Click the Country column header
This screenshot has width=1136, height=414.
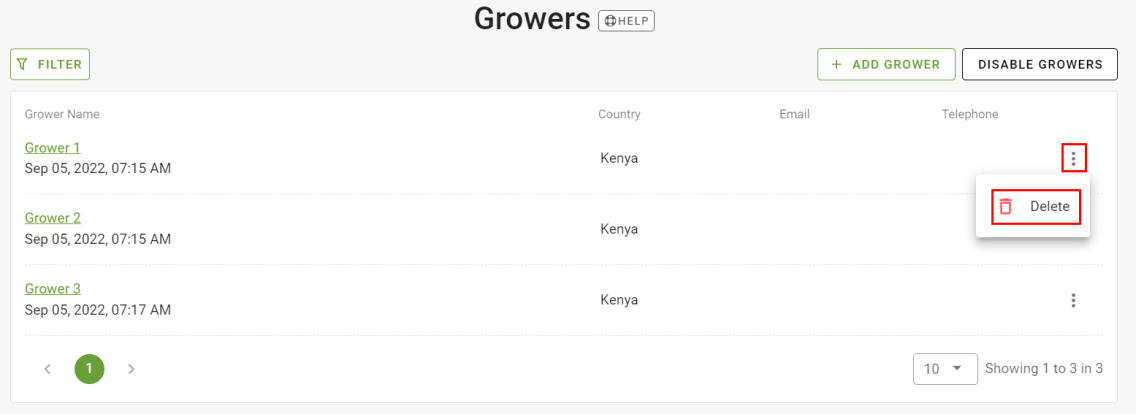pos(619,114)
